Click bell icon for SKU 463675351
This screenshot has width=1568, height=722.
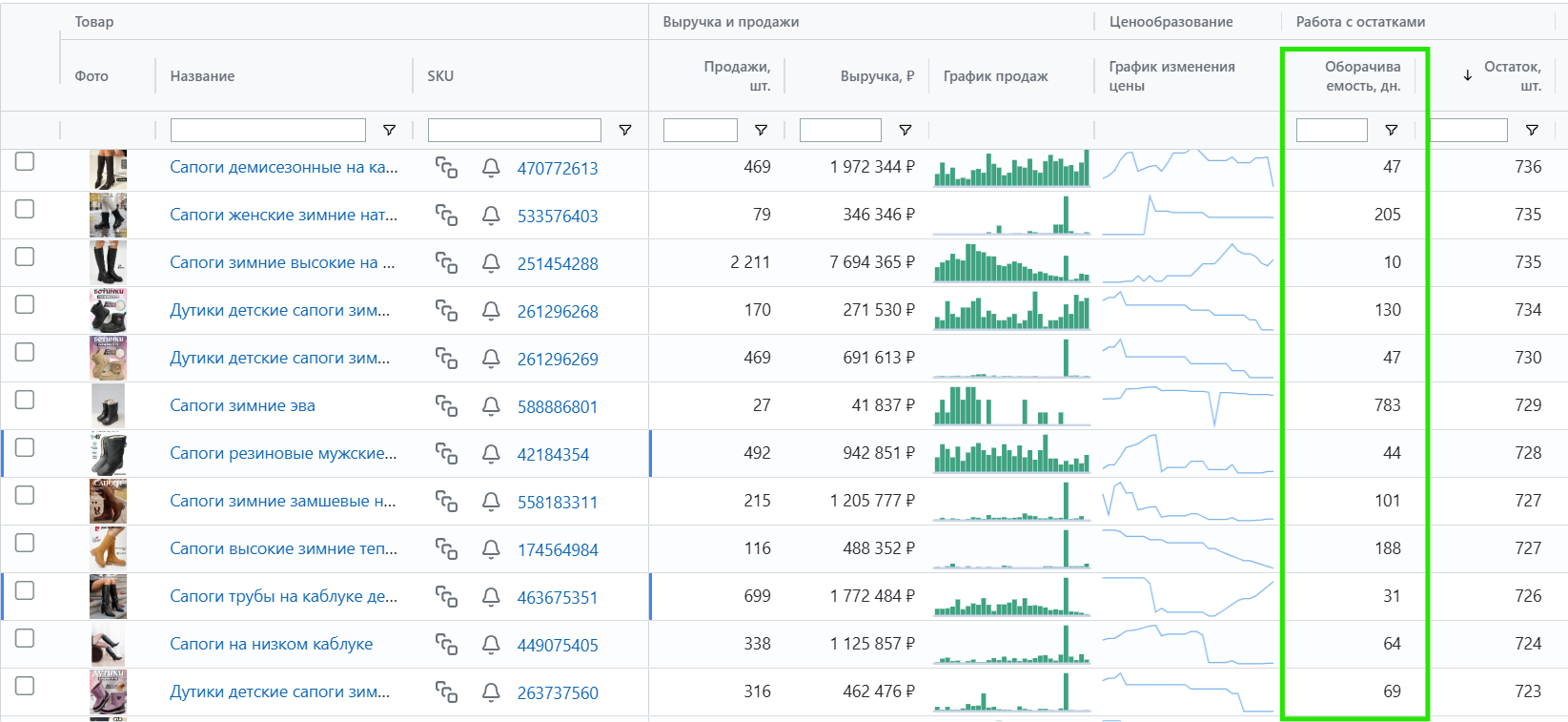pyautogui.click(x=491, y=597)
